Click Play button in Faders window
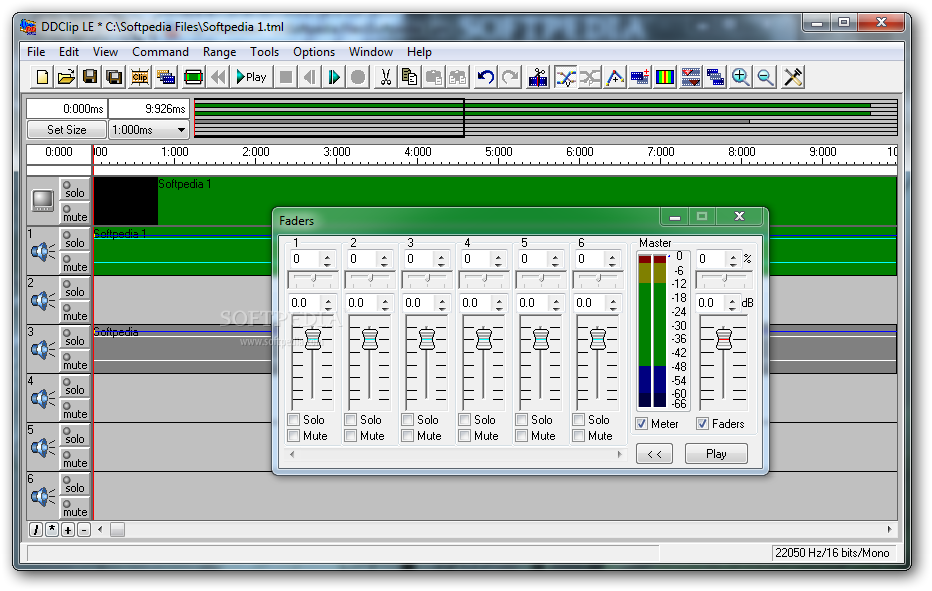 coord(716,454)
